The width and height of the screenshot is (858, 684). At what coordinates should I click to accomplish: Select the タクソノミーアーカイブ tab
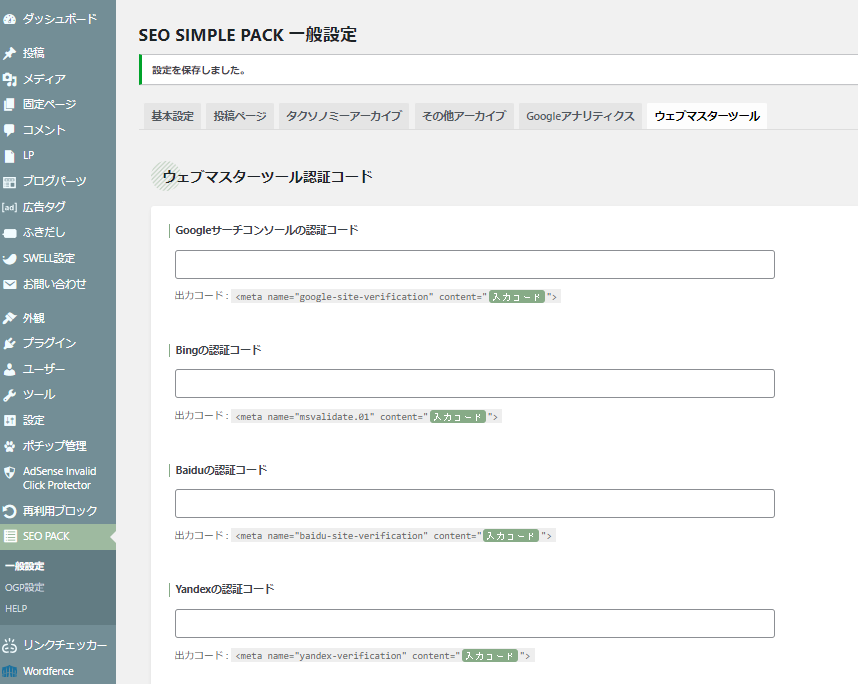(x=344, y=116)
